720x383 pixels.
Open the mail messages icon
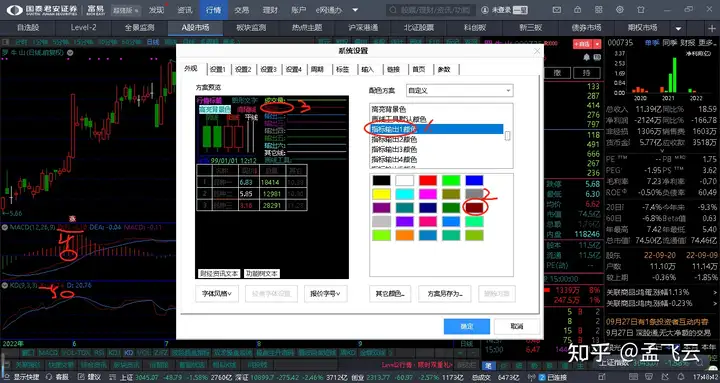point(557,10)
